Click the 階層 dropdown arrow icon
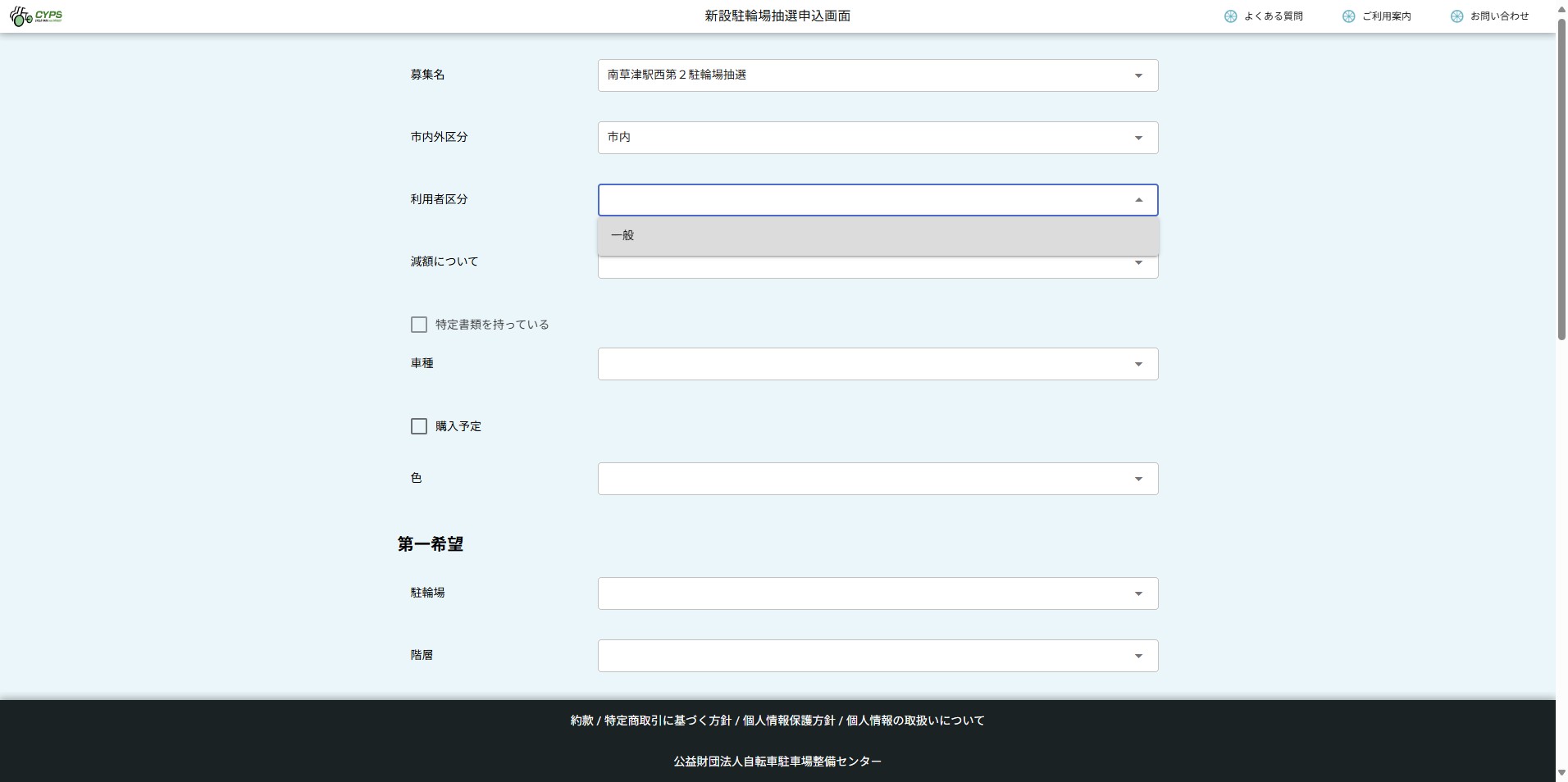Image resolution: width=1568 pixels, height=782 pixels. click(x=1138, y=656)
